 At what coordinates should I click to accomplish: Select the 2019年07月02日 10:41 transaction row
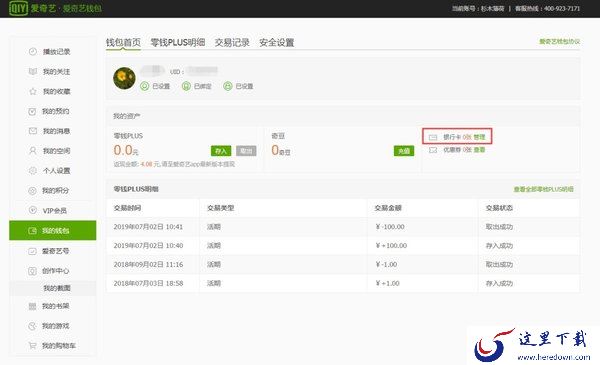point(343,227)
